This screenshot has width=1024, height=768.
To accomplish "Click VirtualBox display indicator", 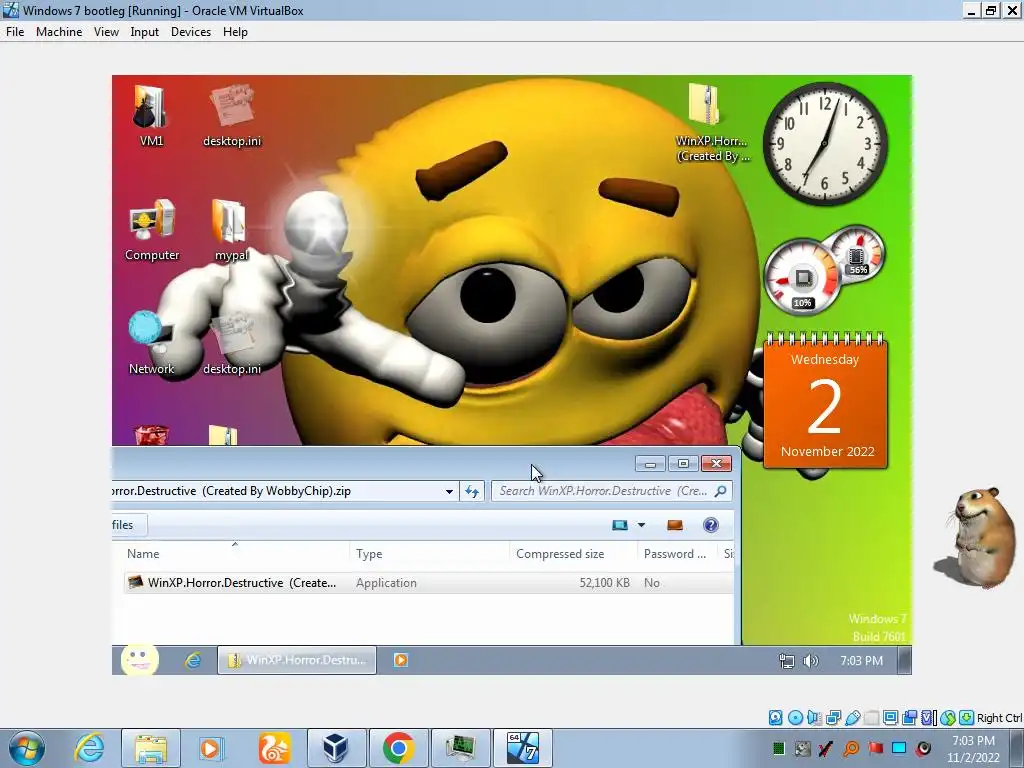I will (890, 718).
